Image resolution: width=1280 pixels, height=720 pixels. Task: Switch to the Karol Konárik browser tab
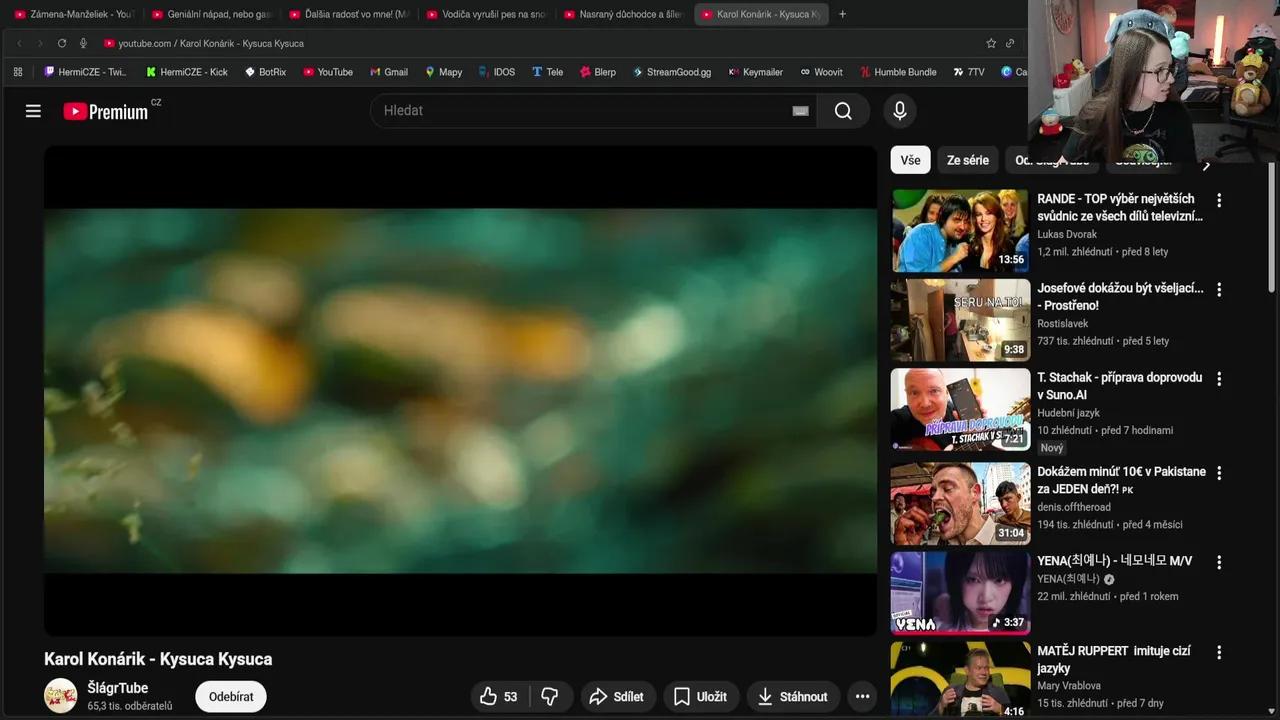coord(760,14)
